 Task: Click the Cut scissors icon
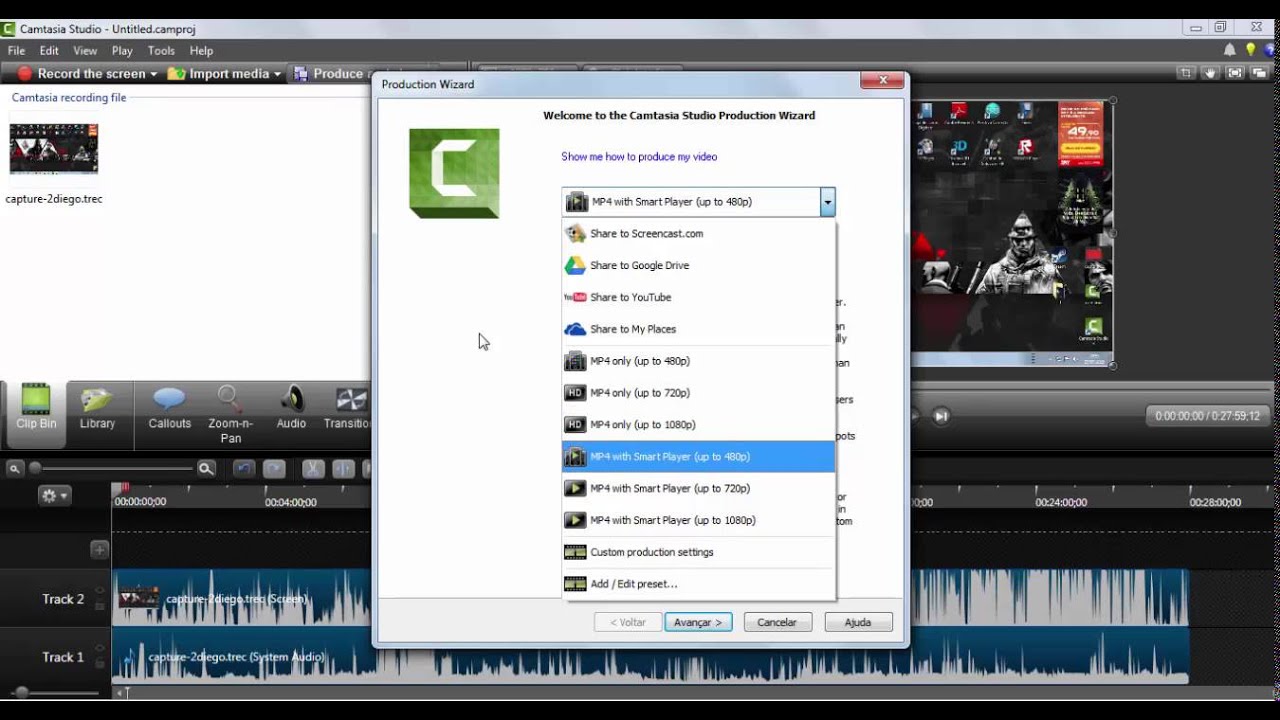pyautogui.click(x=313, y=468)
